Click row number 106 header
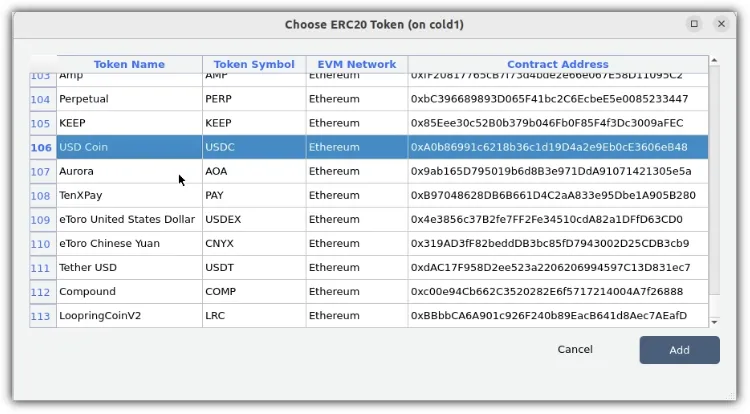This screenshot has width=750, height=414. 43,147
